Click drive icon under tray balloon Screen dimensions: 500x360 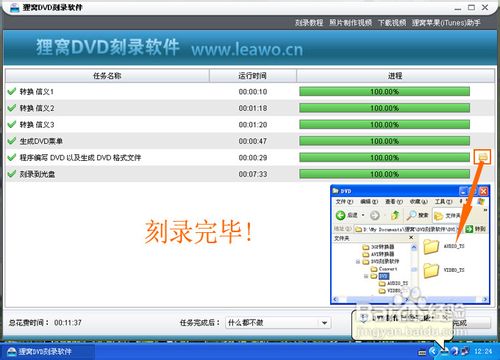[x=445, y=352]
